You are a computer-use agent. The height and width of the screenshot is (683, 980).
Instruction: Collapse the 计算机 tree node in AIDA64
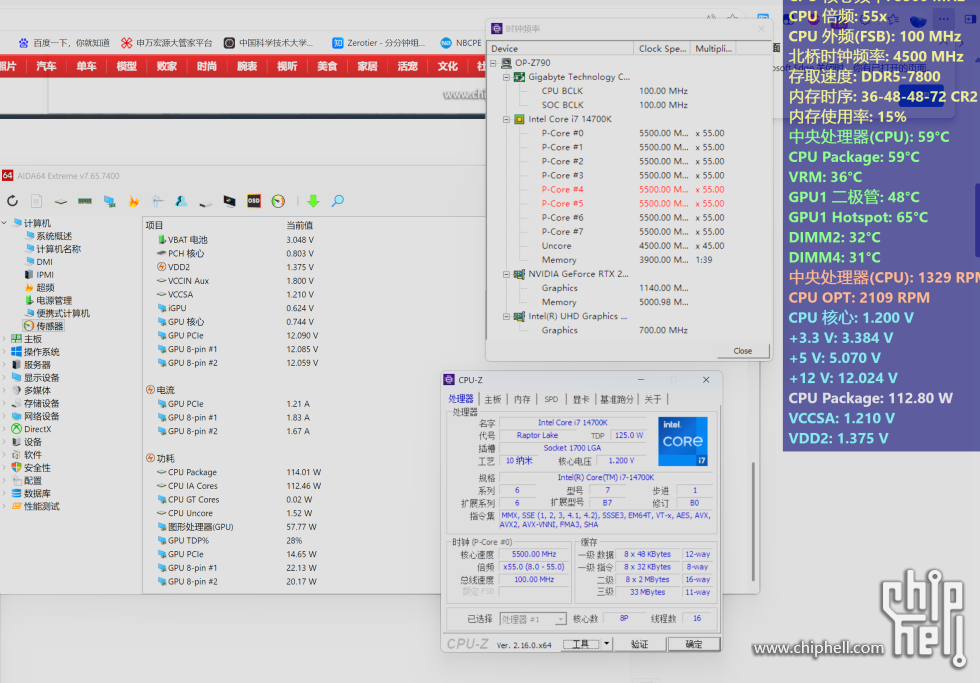(4, 223)
